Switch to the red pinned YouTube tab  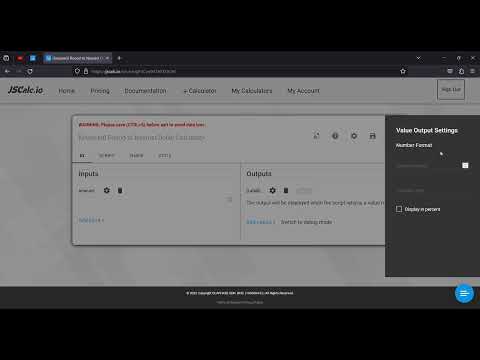[x=20, y=58]
